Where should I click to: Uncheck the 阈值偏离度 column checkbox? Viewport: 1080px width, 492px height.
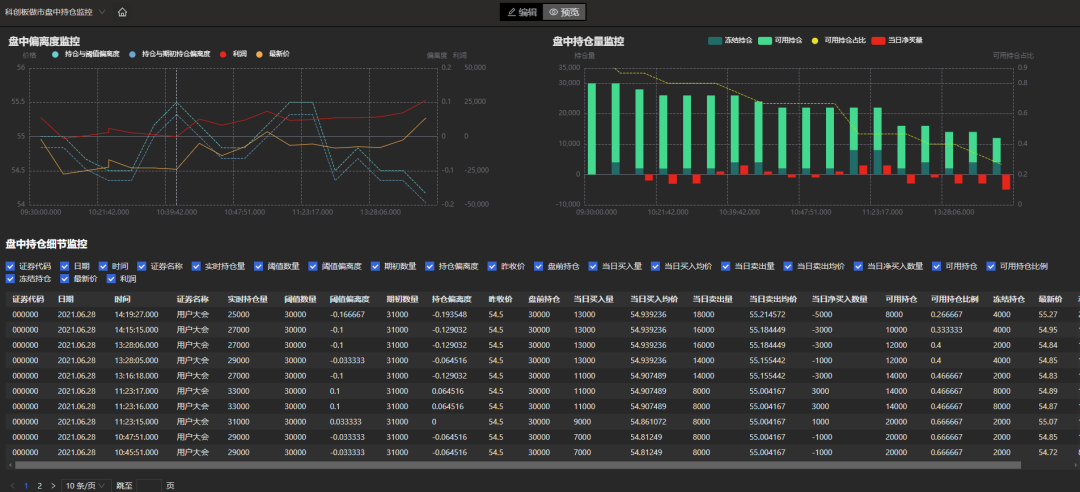313,266
